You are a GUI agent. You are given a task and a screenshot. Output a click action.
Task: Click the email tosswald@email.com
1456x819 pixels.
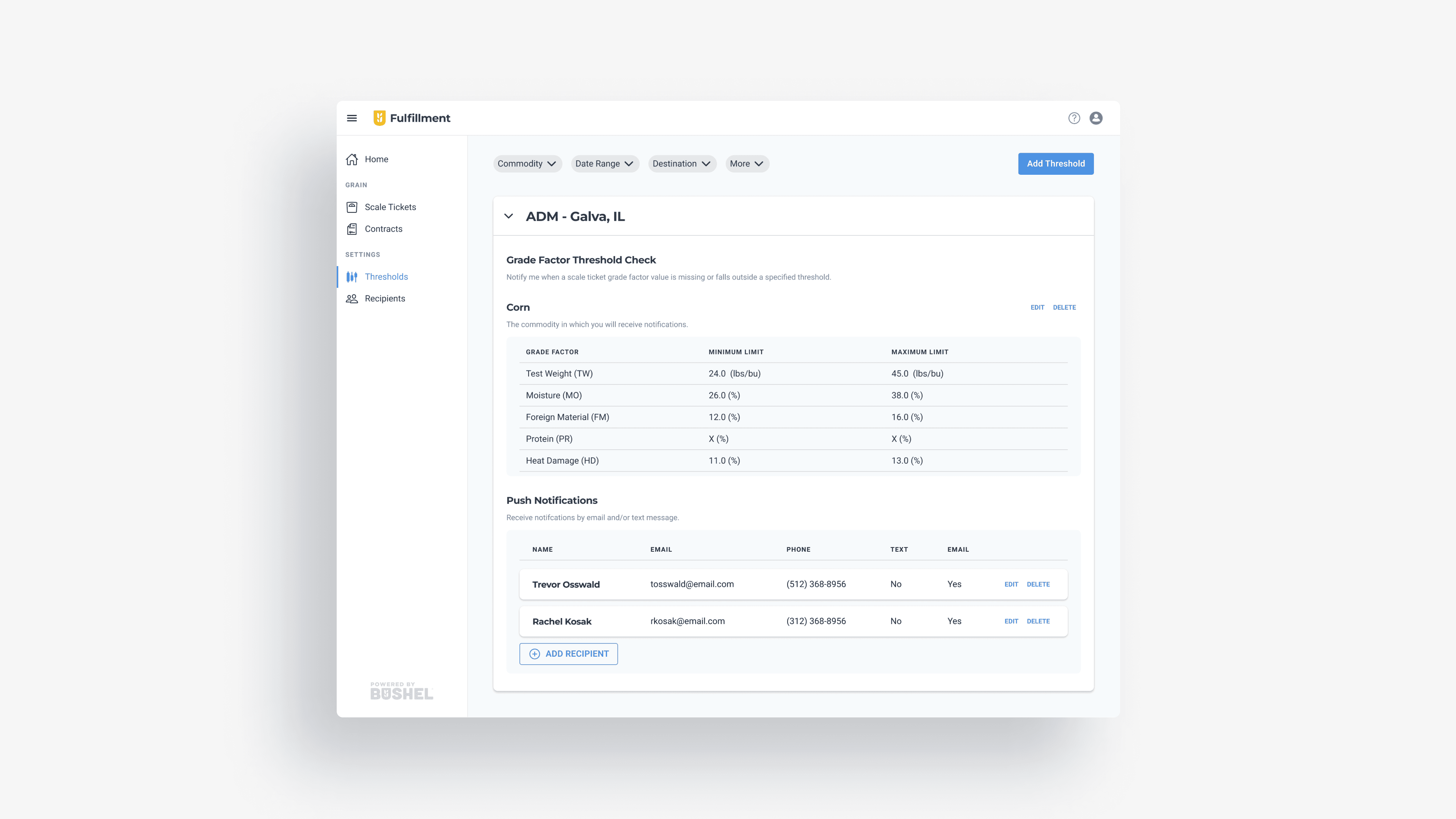pos(692,584)
